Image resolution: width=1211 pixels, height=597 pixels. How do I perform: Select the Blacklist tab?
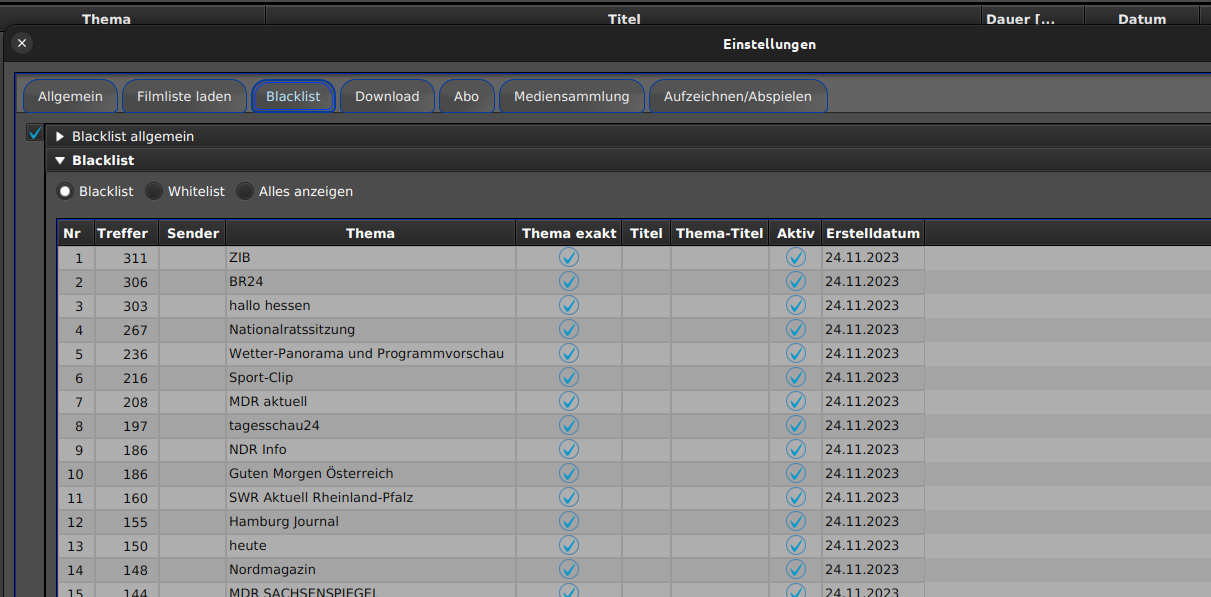(x=293, y=97)
